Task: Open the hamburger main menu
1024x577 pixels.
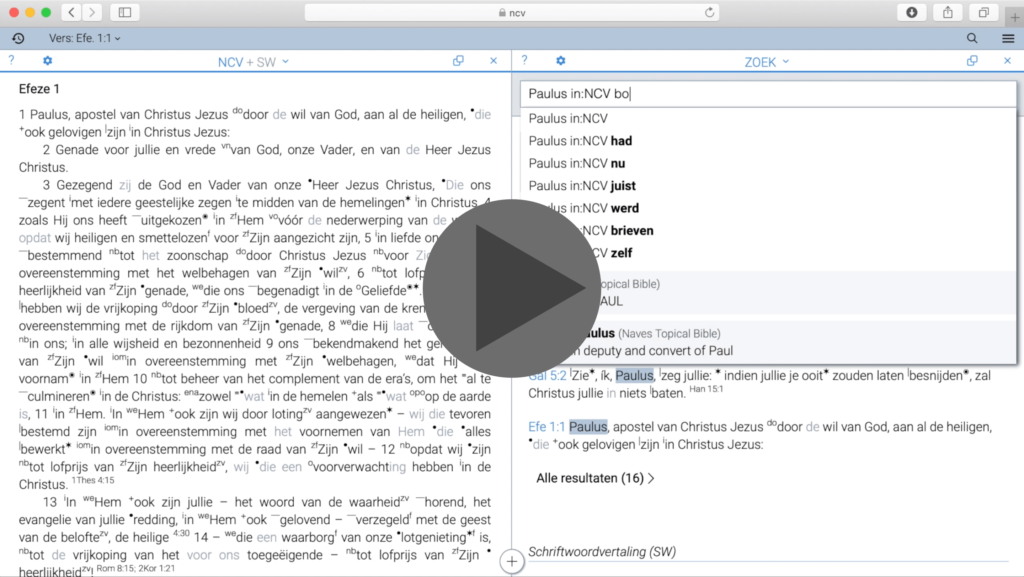Action: coord(1008,39)
